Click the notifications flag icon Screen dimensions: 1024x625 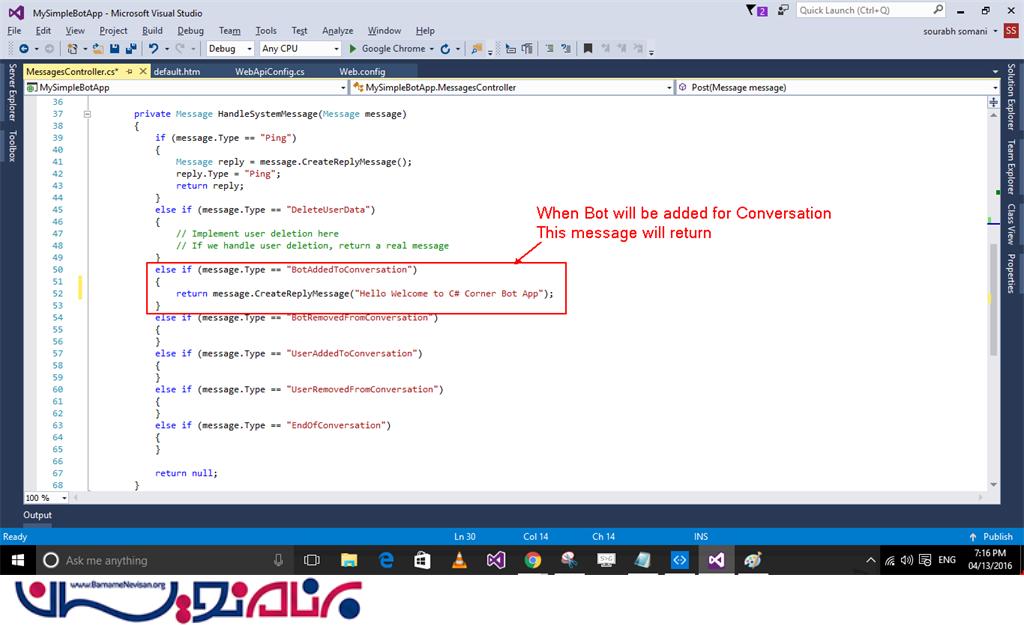coord(751,11)
